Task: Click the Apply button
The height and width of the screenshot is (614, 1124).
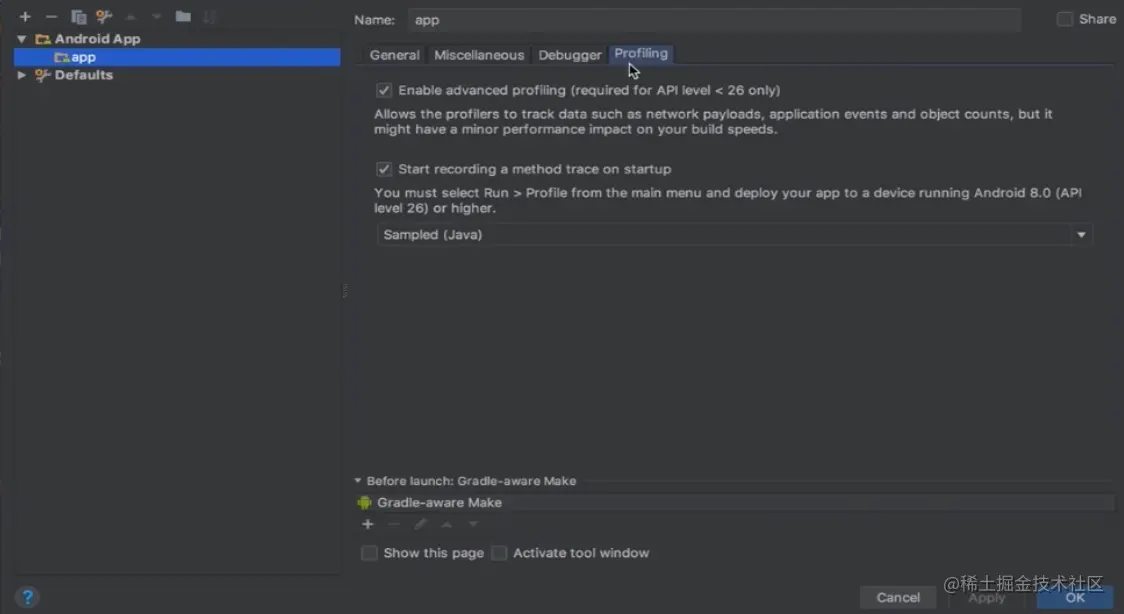Action: [986, 598]
